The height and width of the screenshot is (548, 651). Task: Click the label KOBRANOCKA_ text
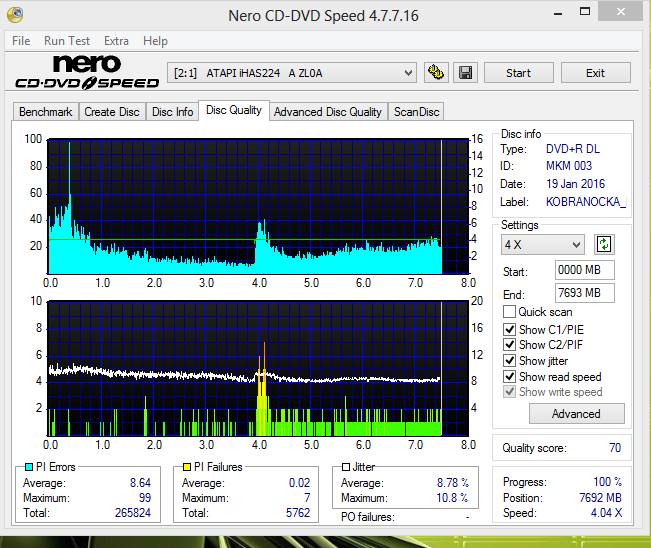point(586,202)
